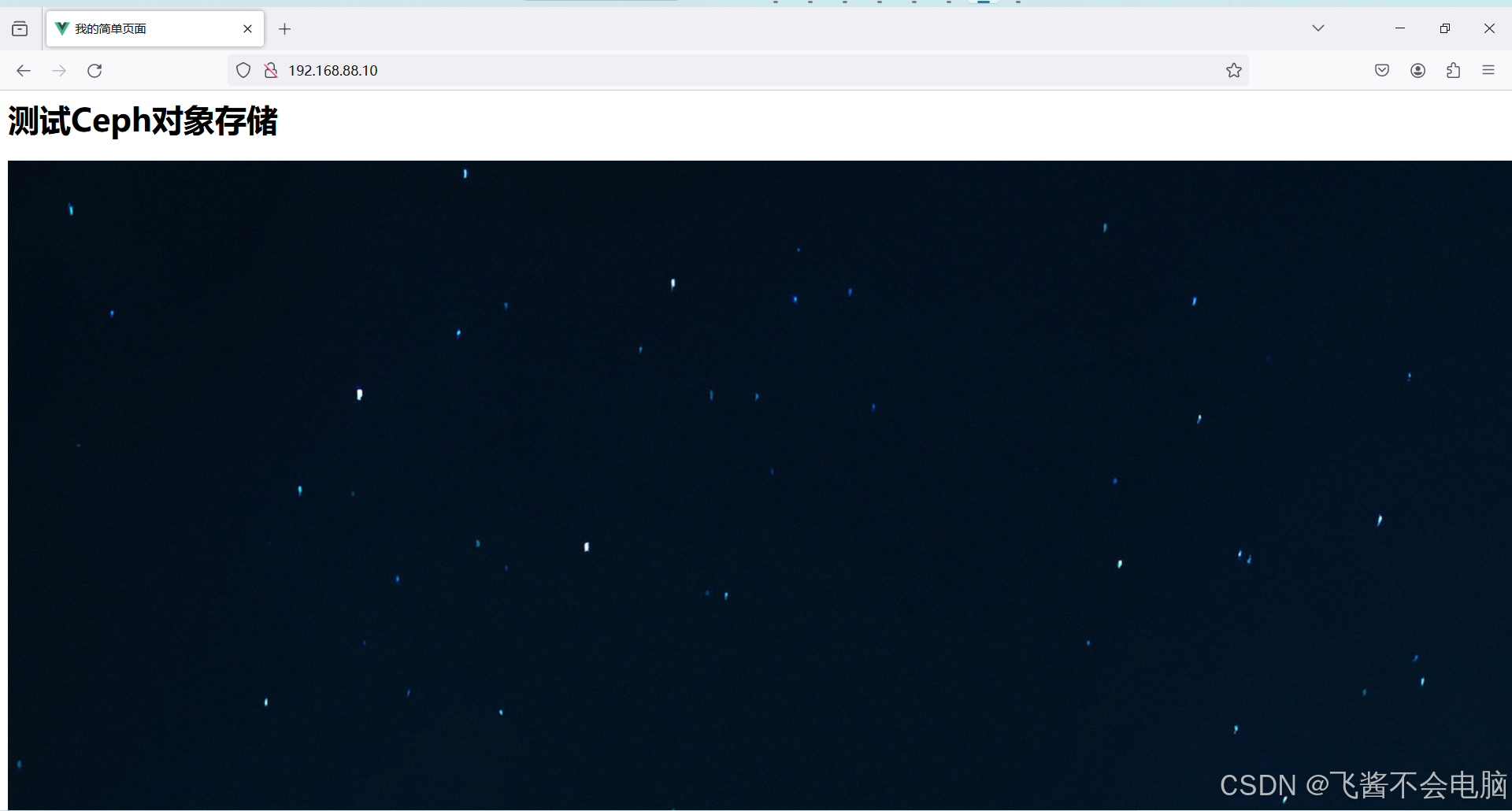Close the 我的简单页面 tab
Image resolution: width=1512 pixels, height=811 pixels.
(247, 29)
